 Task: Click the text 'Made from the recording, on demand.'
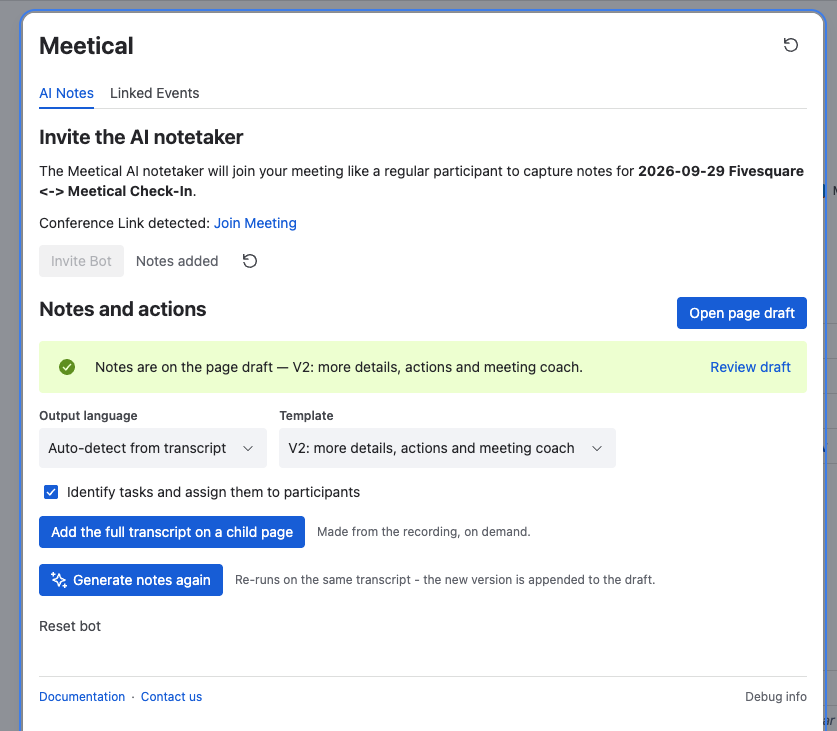tap(424, 532)
